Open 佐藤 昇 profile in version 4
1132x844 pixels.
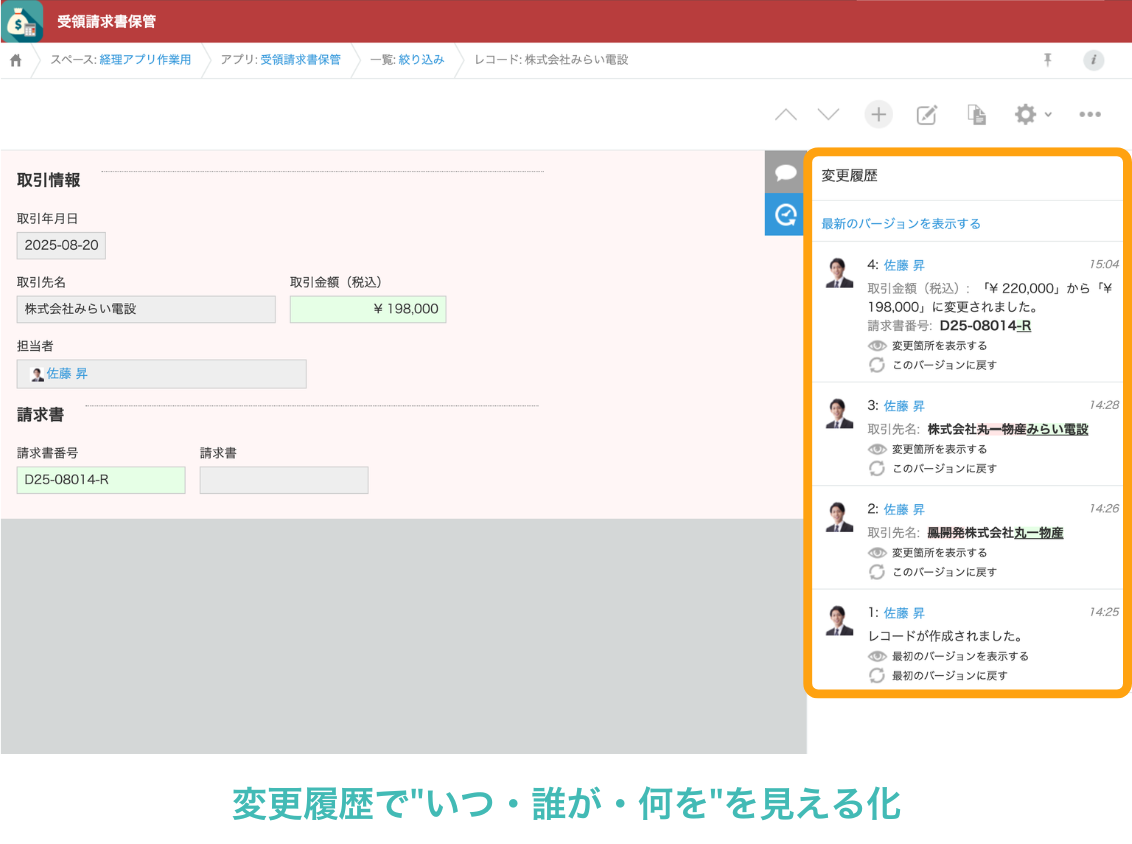[904, 266]
